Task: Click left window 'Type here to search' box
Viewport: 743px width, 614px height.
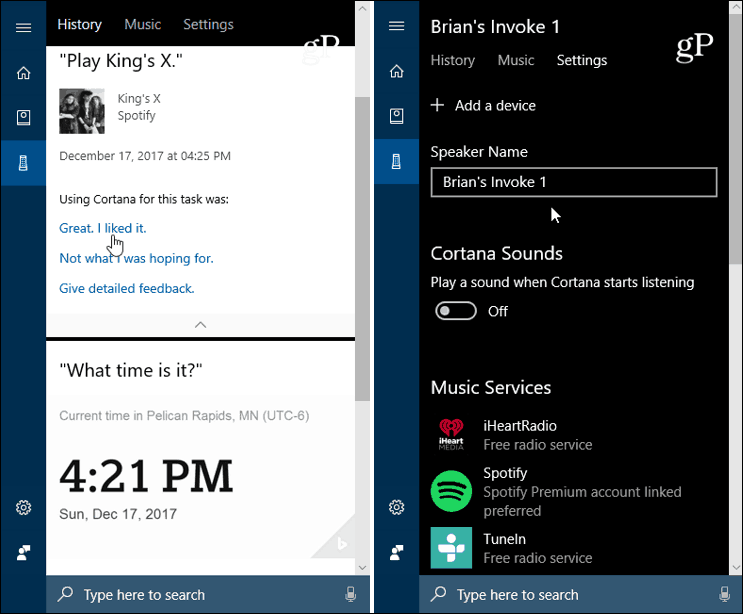Action: pyautogui.click(x=208, y=594)
